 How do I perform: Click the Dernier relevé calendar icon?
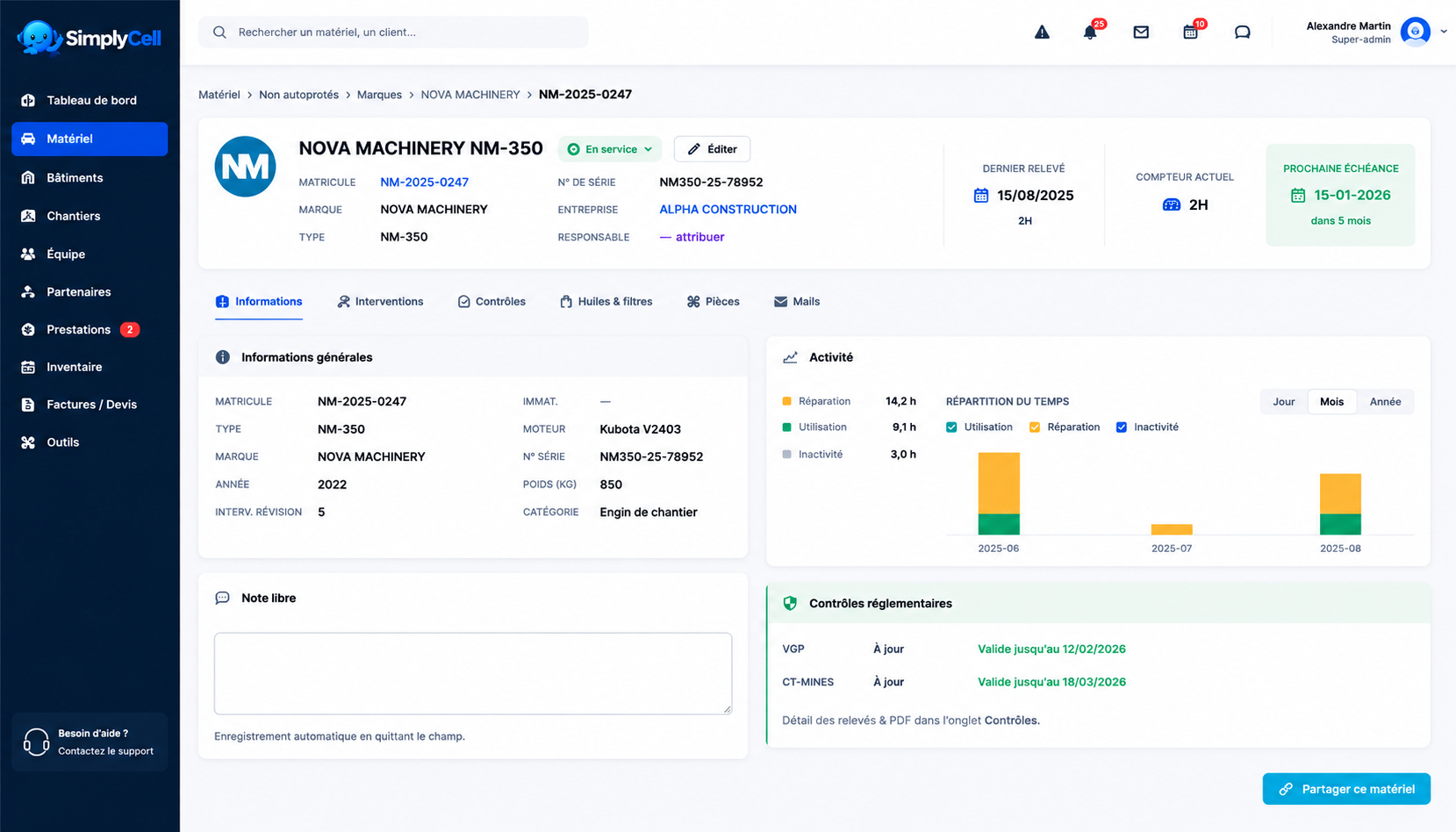981,195
